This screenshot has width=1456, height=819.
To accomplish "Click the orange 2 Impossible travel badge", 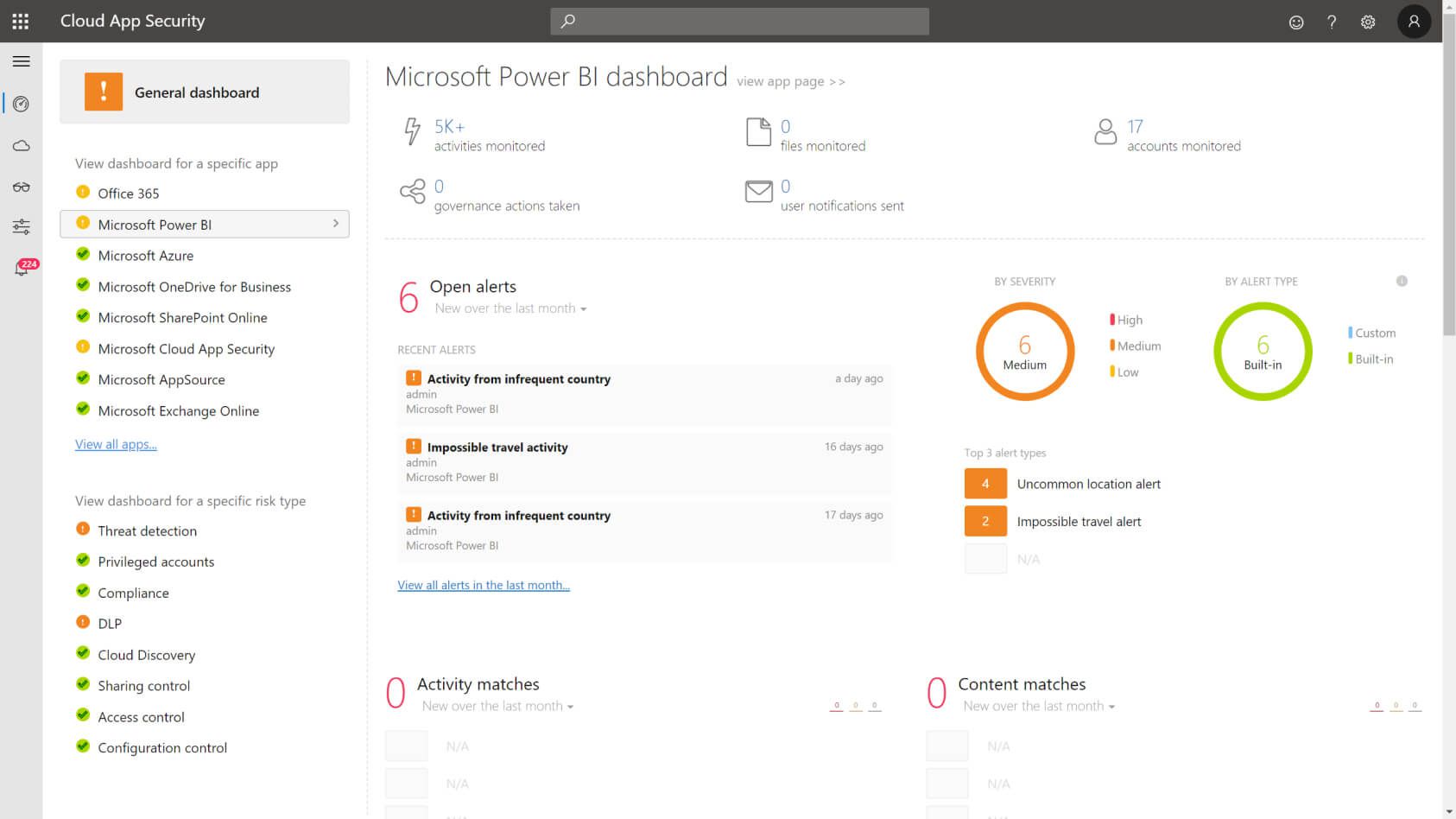I will pos(985,521).
